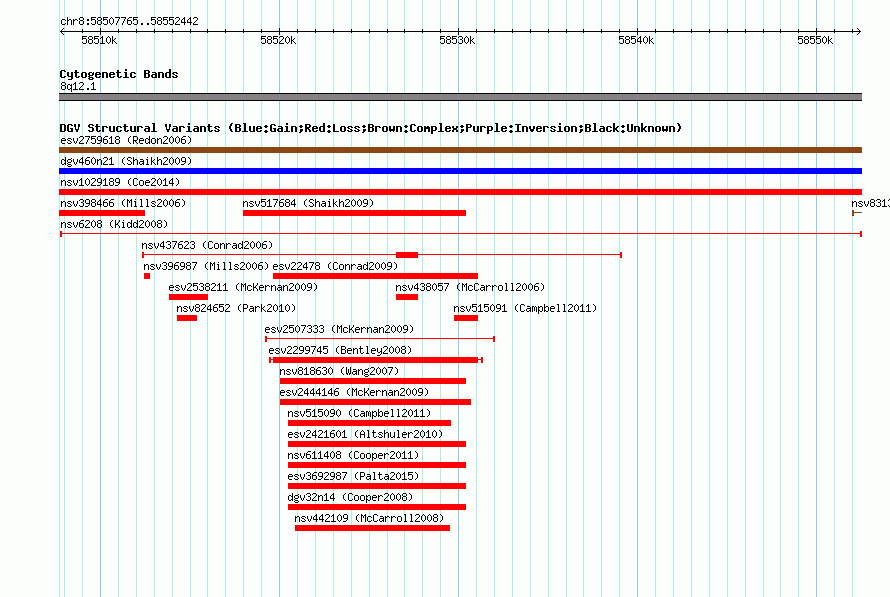The width and height of the screenshot is (890, 597).
Task: Click the esv2759618 (Redon2006) brown variant bar
Action: tap(460, 150)
